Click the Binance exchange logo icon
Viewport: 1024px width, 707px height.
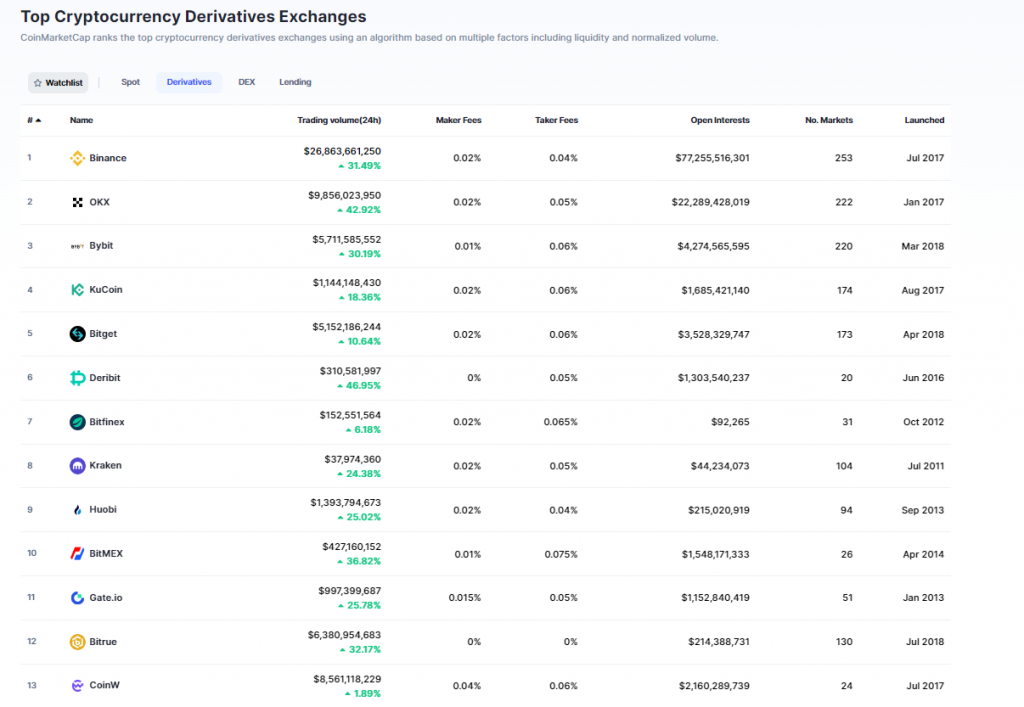pyautogui.click(x=77, y=158)
